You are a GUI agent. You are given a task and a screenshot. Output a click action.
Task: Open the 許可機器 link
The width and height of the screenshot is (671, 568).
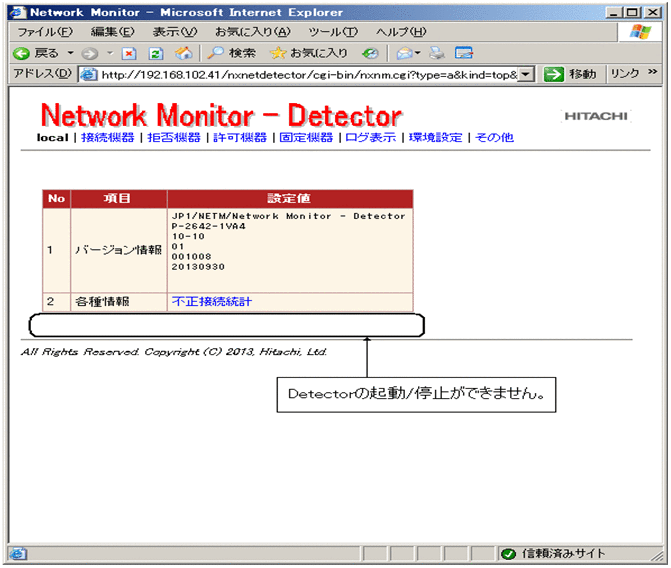[240, 138]
